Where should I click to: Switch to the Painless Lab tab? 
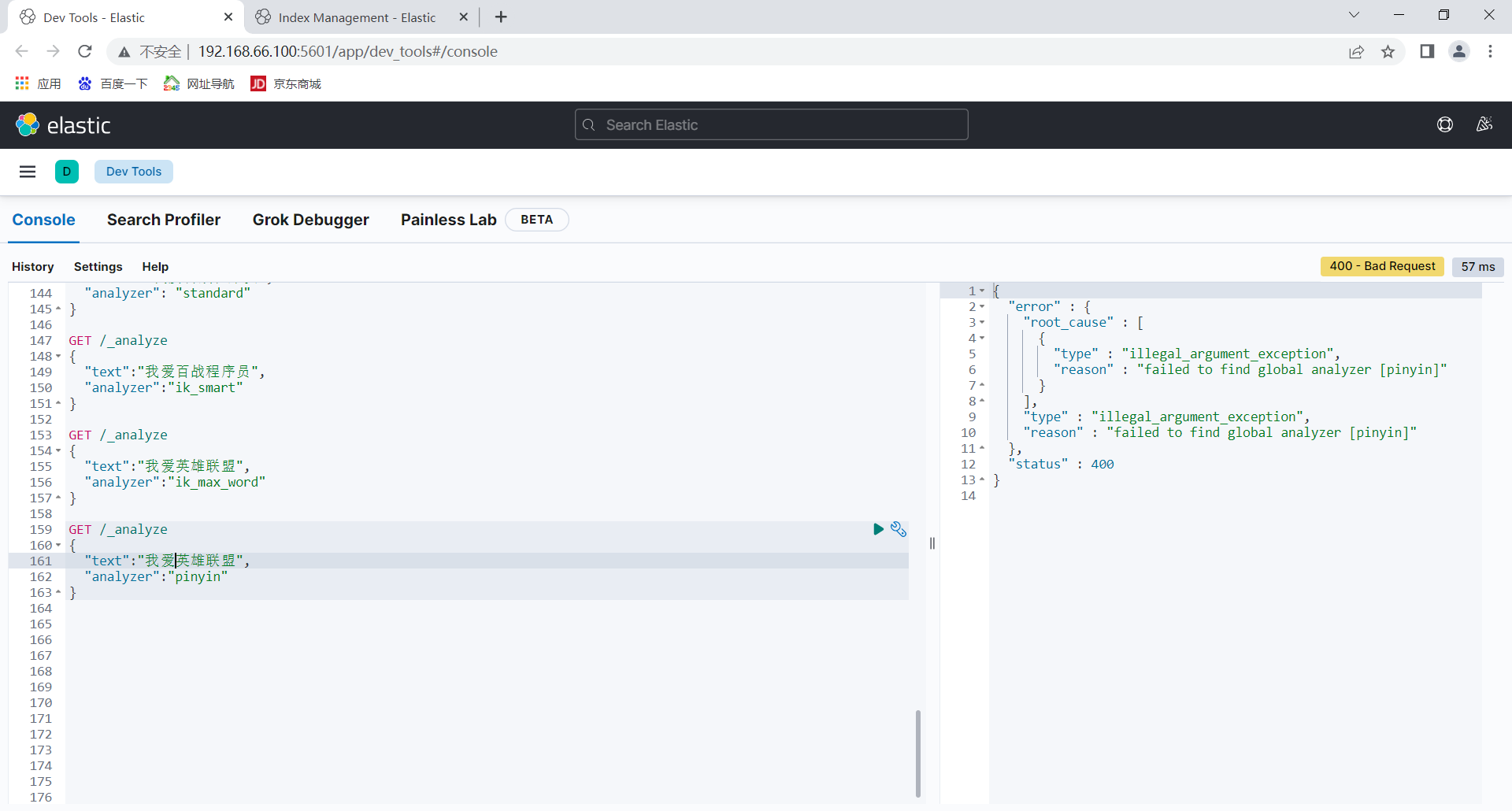448,220
